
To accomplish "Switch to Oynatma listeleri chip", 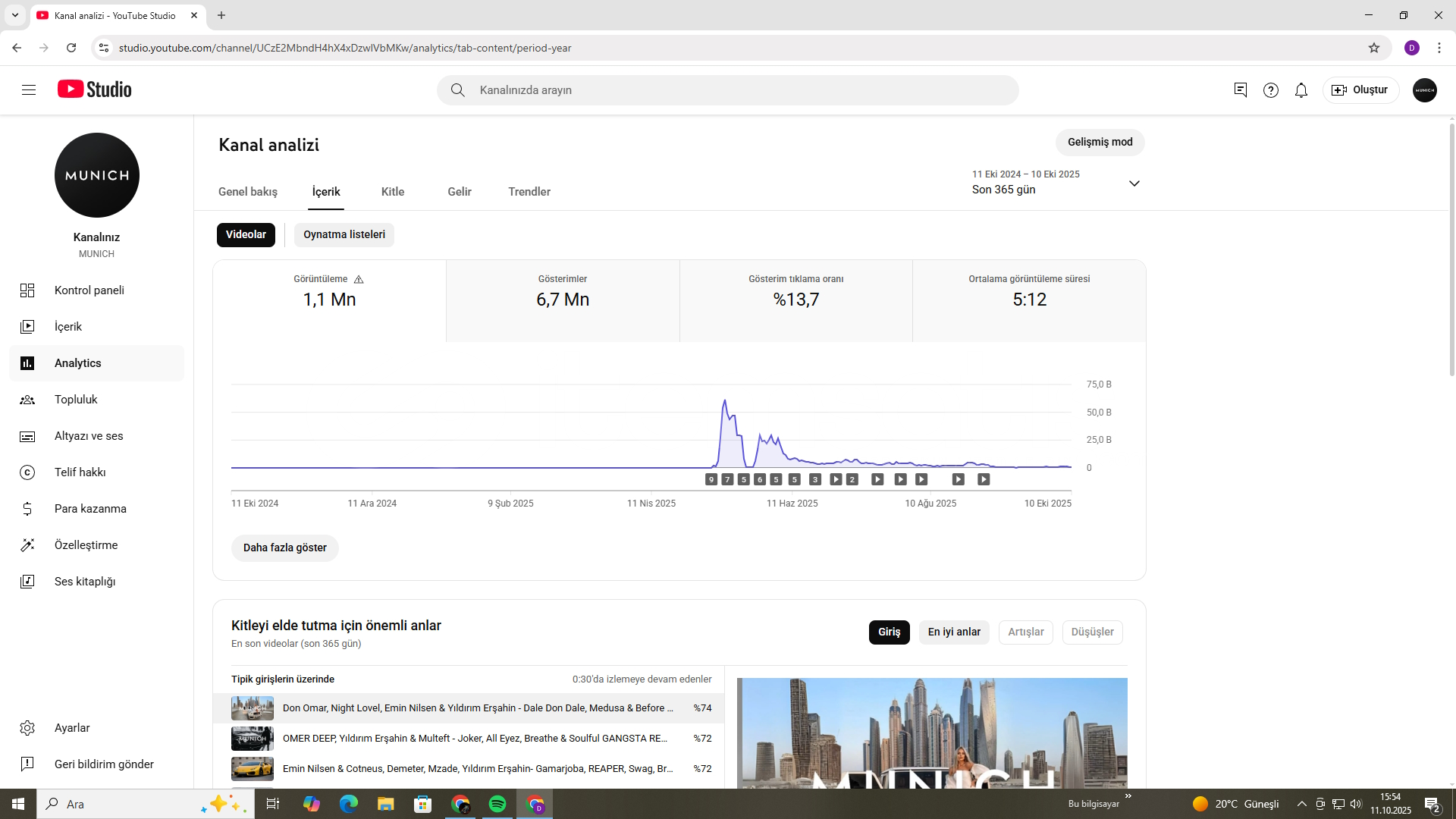I will click(344, 235).
